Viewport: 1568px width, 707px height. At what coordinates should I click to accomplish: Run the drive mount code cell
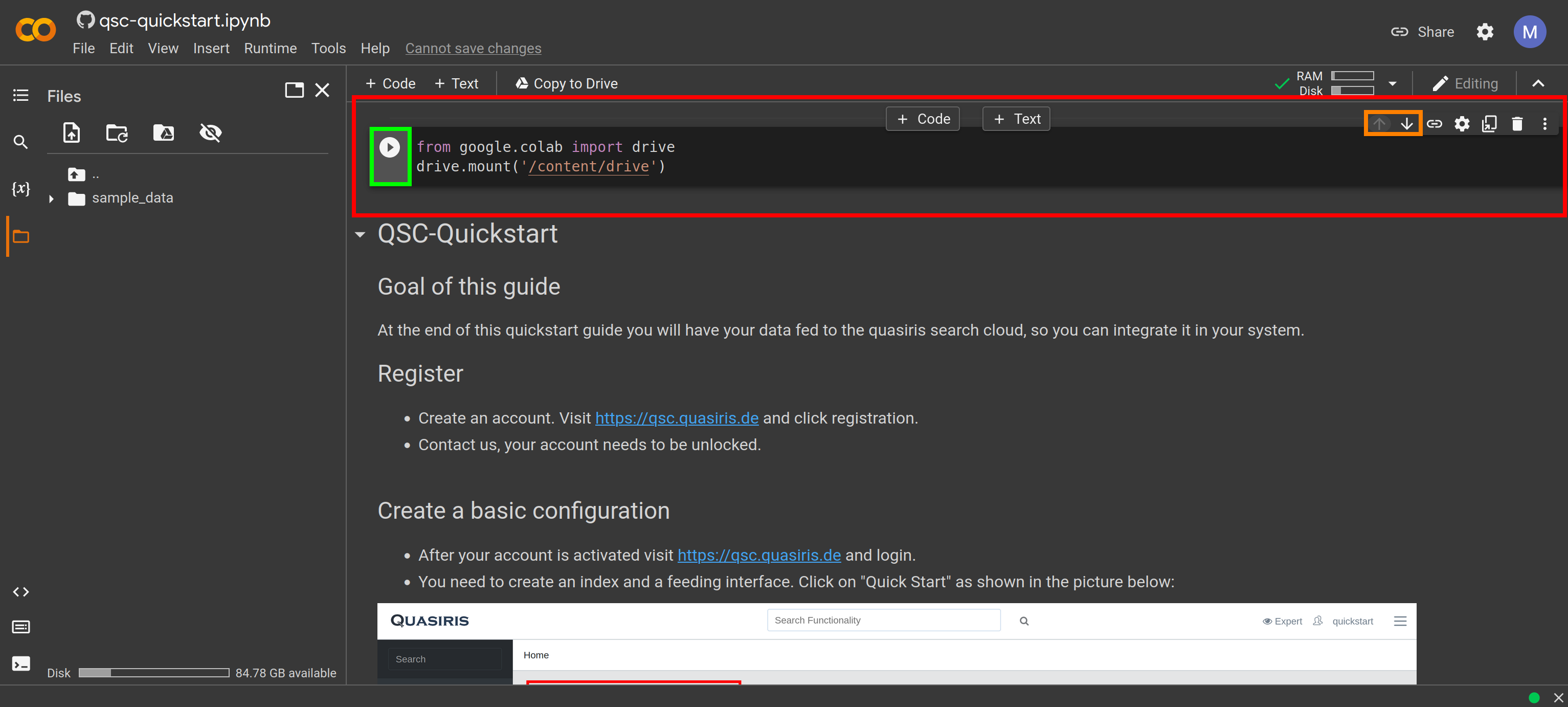pyautogui.click(x=390, y=148)
